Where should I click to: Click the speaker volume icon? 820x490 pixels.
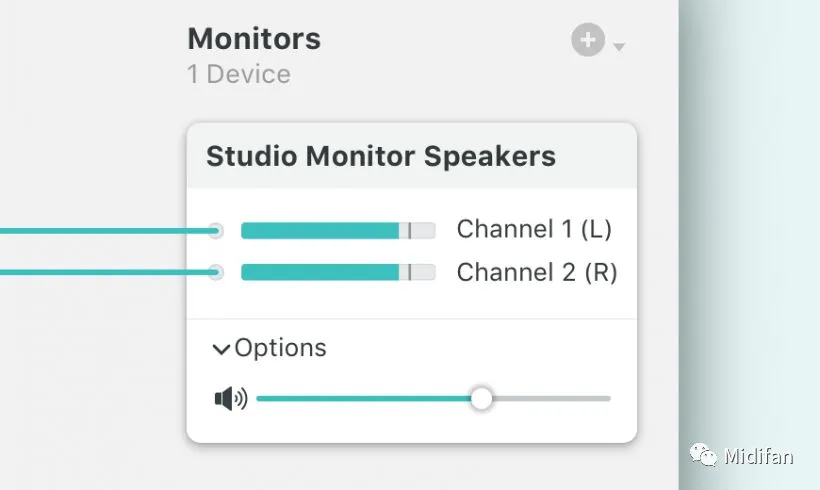pyautogui.click(x=230, y=399)
